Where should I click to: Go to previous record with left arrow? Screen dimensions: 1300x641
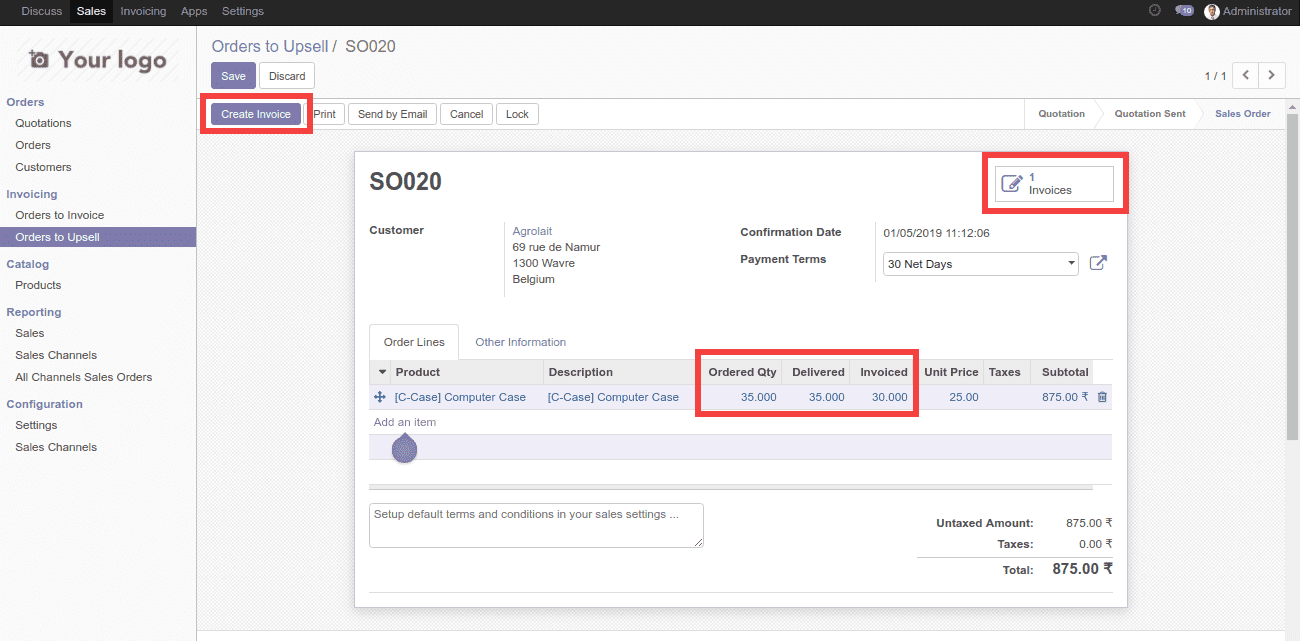[1245, 75]
